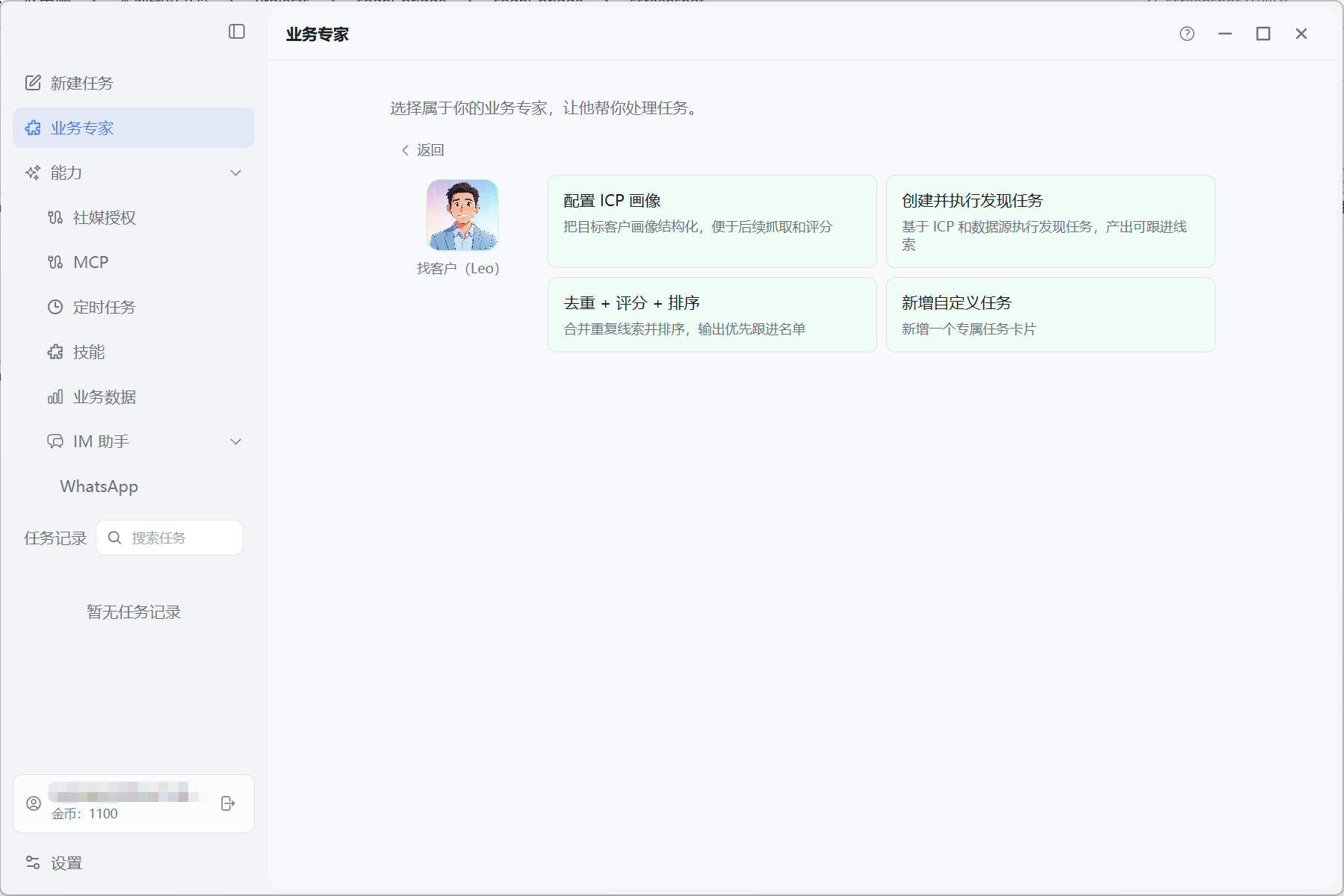
Task: Click the 暂无任务记录 empty state text
Action: coord(134,612)
